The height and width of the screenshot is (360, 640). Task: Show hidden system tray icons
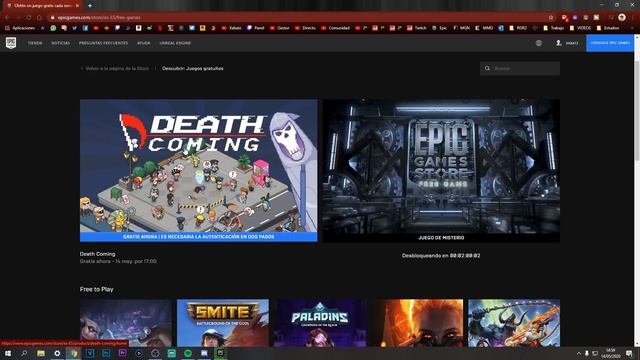[578, 353]
